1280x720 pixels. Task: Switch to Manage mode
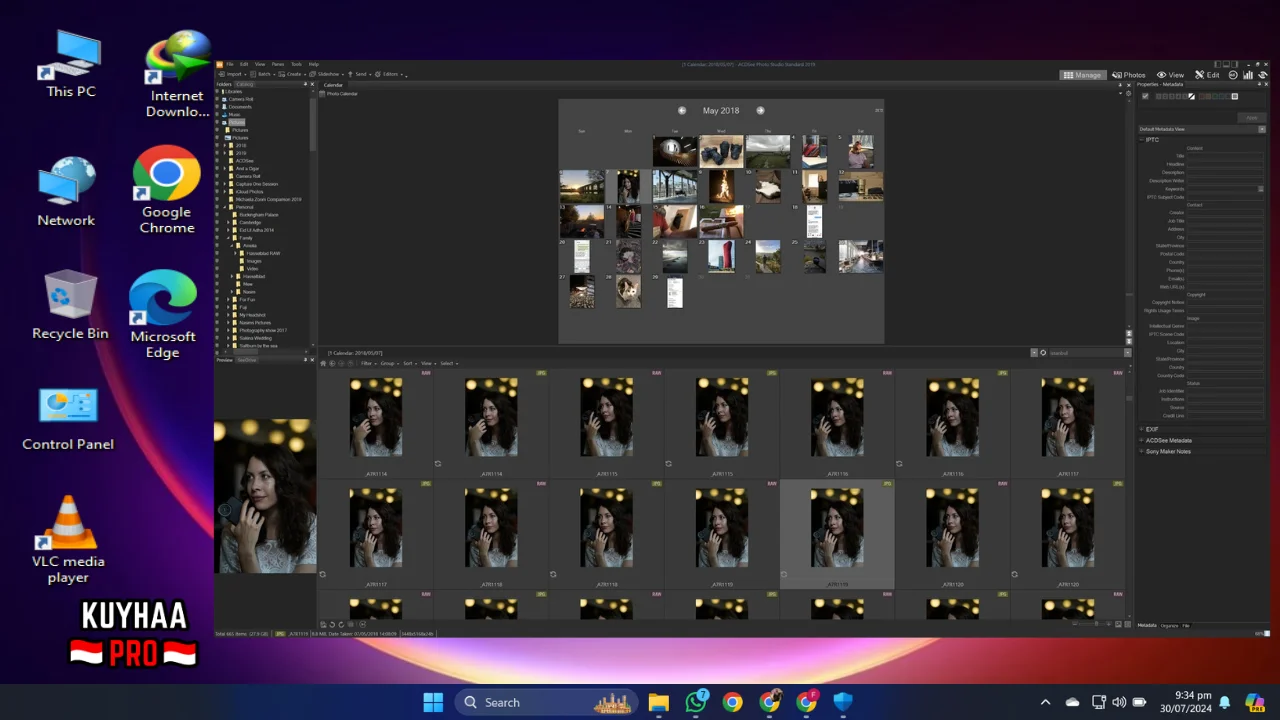[x=1082, y=75]
